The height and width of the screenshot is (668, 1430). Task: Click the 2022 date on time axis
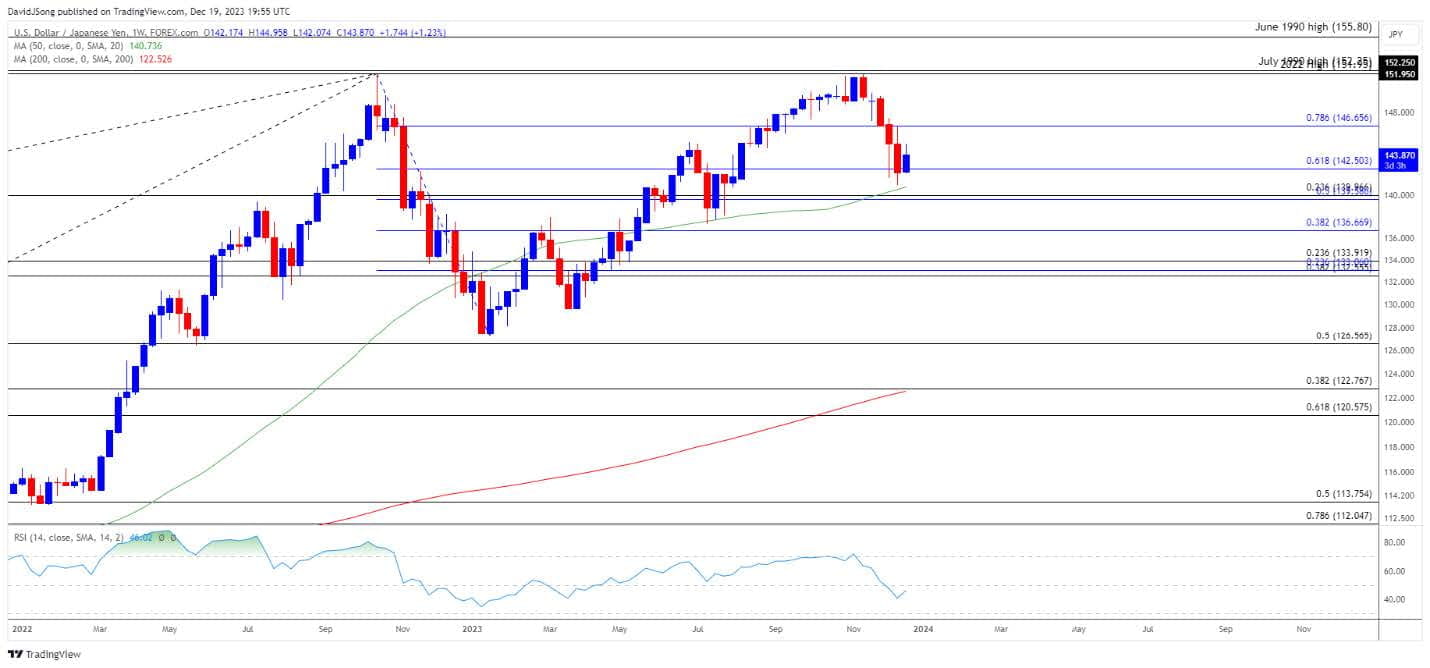(20, 632)
